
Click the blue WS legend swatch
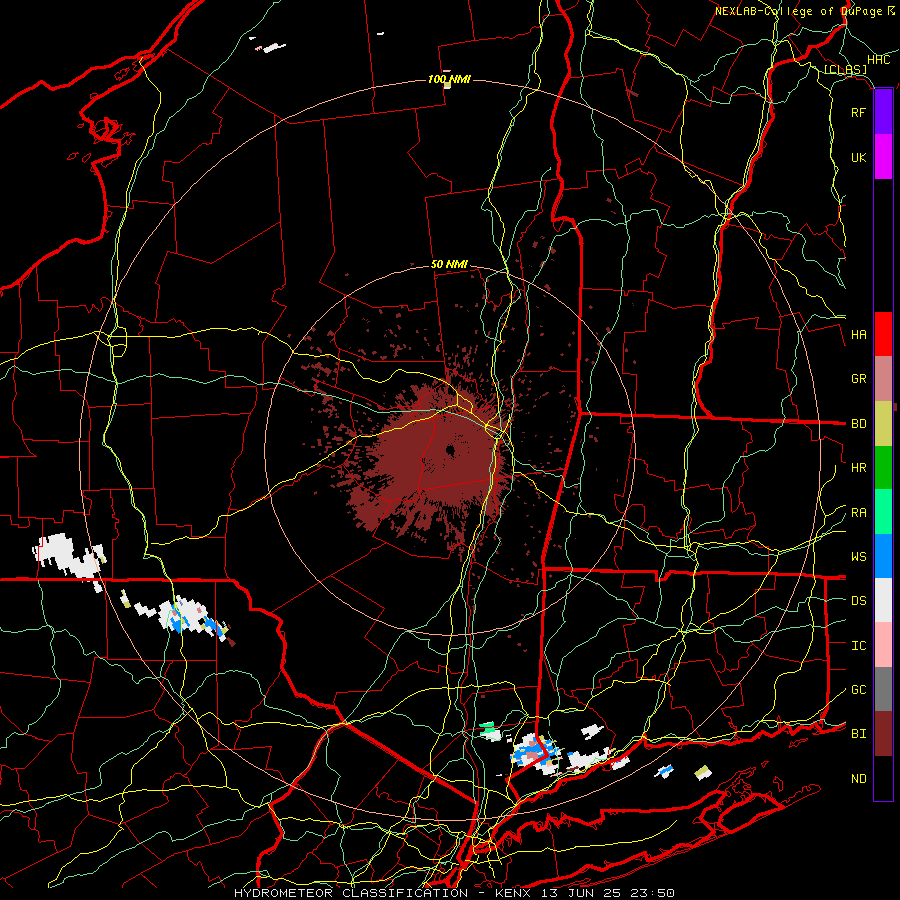tap(883, 556)
